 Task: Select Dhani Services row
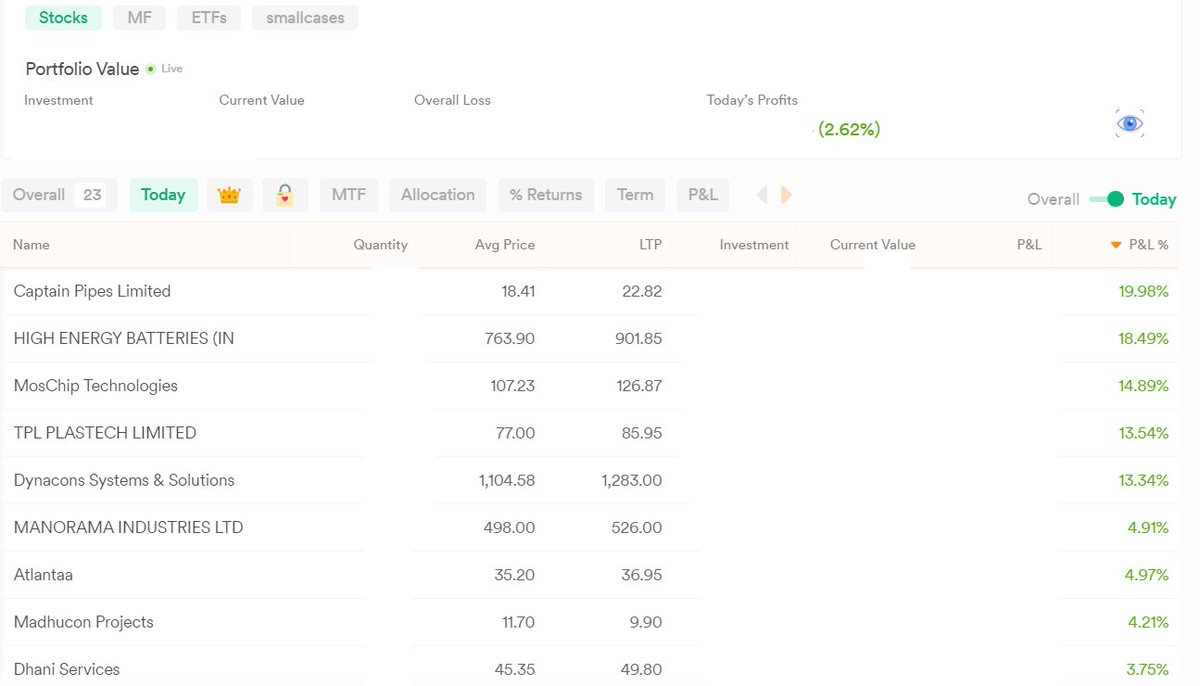point(590,667)
